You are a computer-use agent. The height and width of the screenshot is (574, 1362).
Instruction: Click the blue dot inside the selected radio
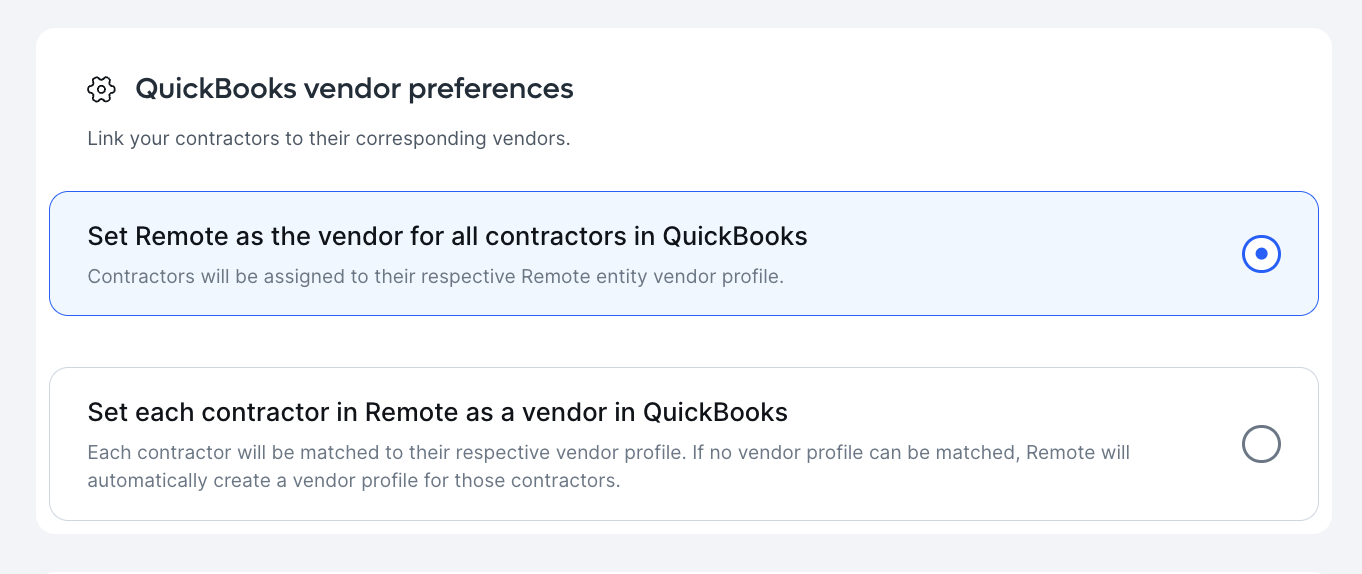click(1261, 254)
